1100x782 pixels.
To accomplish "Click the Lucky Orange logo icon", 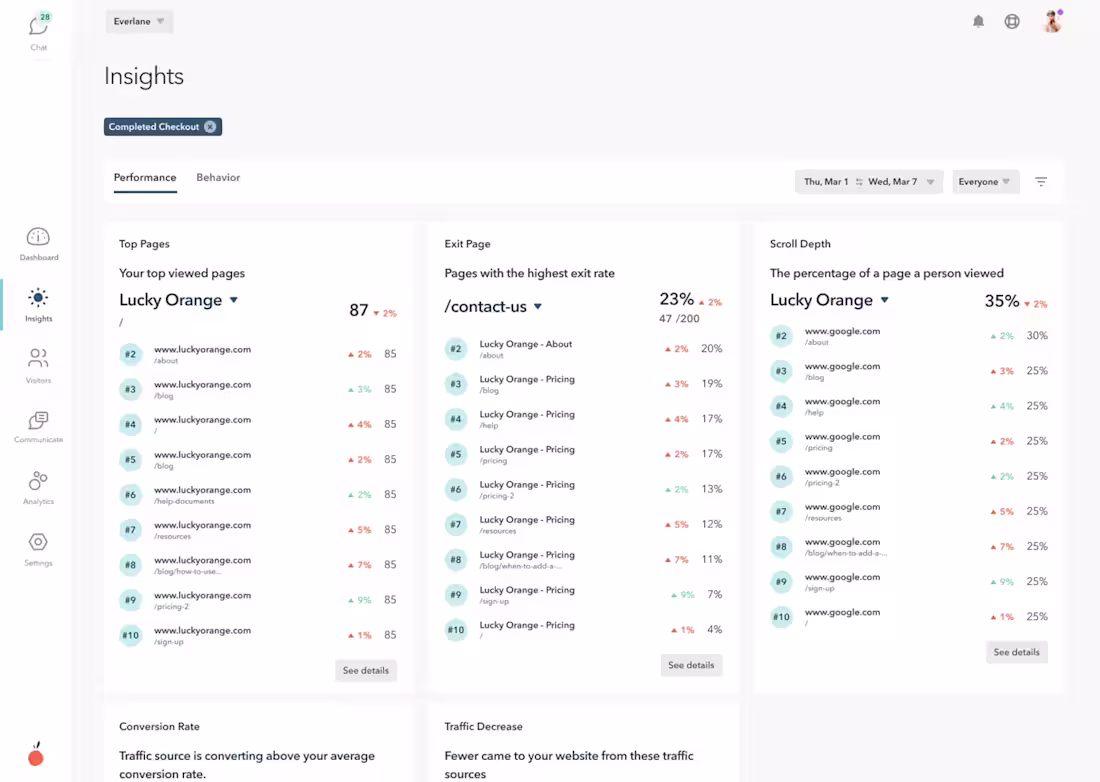I will [x=36, y=755].
